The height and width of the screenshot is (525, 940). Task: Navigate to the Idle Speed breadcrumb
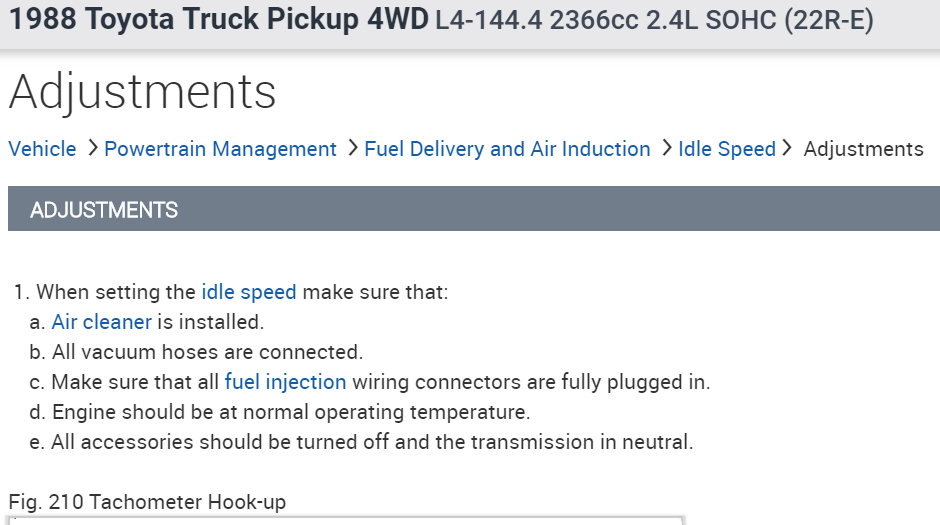pyautogui.click(x=727, y=149)
